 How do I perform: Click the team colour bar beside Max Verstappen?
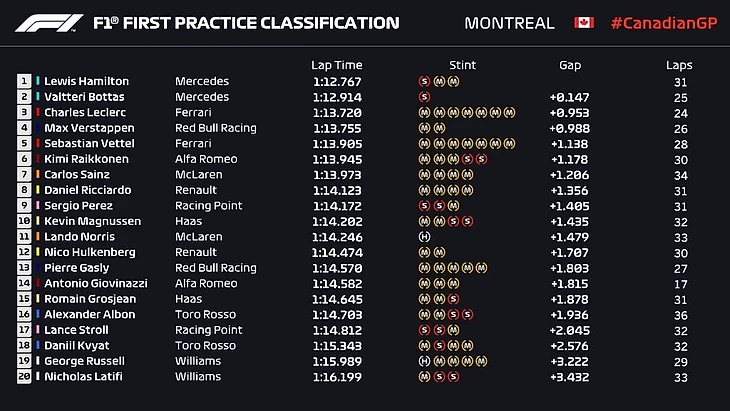click(38, 128)
